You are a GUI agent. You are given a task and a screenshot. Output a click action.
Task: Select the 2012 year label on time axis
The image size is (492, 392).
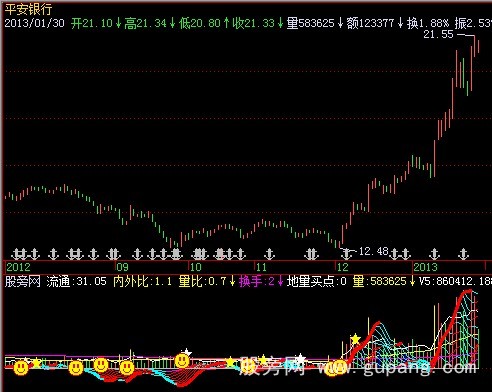click(x=19, y=267)
